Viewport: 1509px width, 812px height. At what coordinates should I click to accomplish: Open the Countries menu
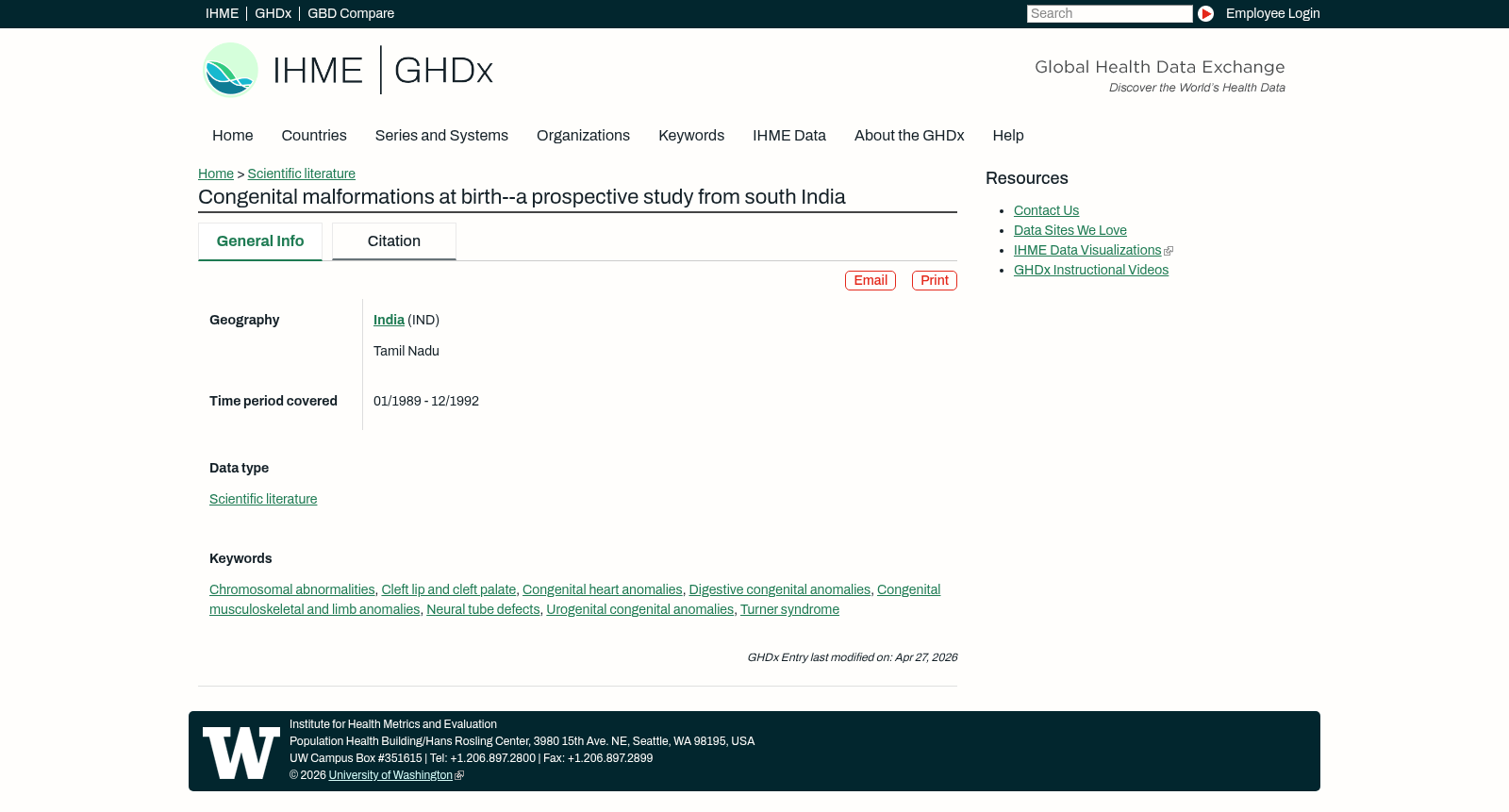click(x=314, y=135)
